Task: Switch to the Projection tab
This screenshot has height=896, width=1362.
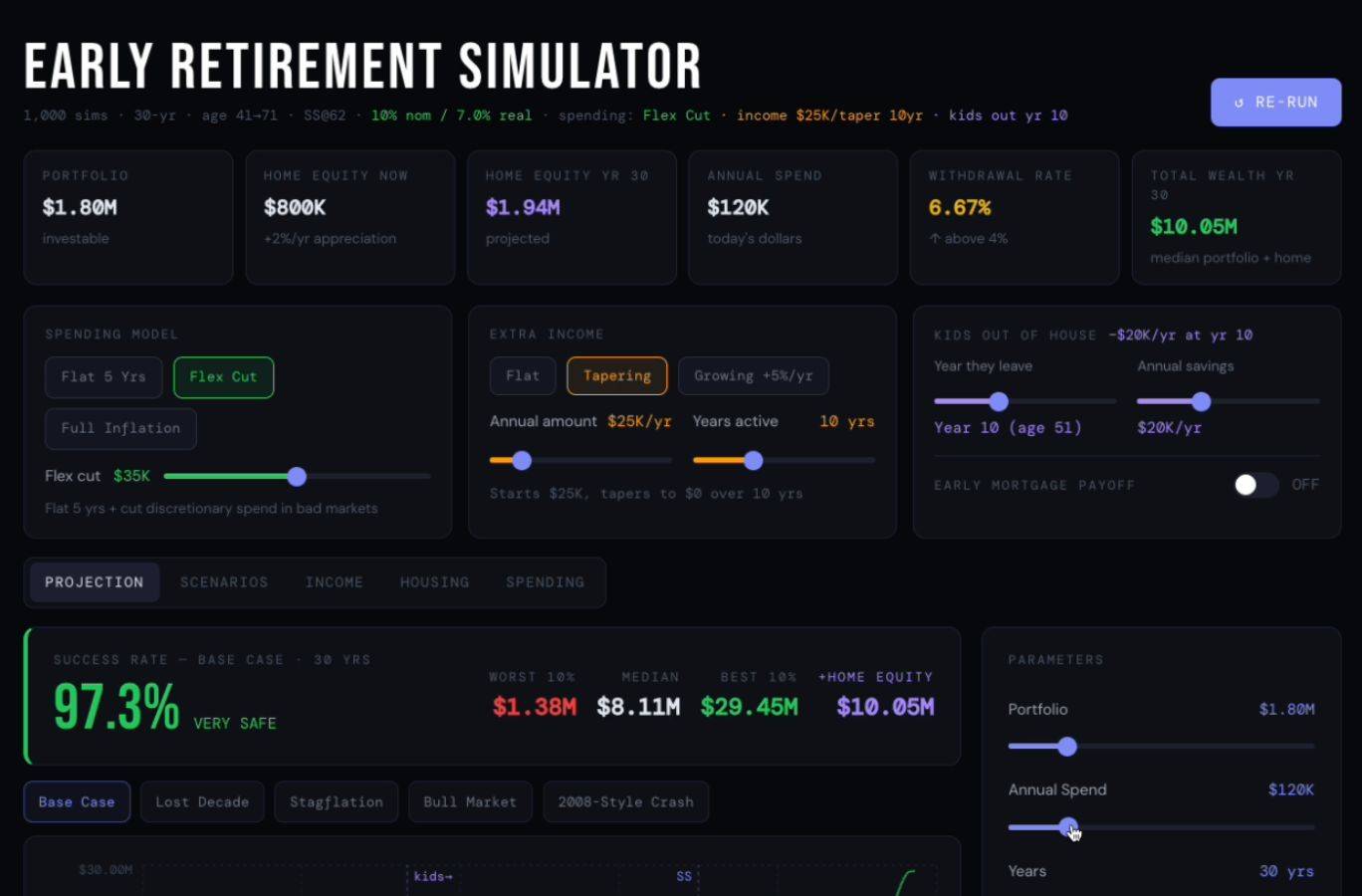Action: tap(94, 582)
